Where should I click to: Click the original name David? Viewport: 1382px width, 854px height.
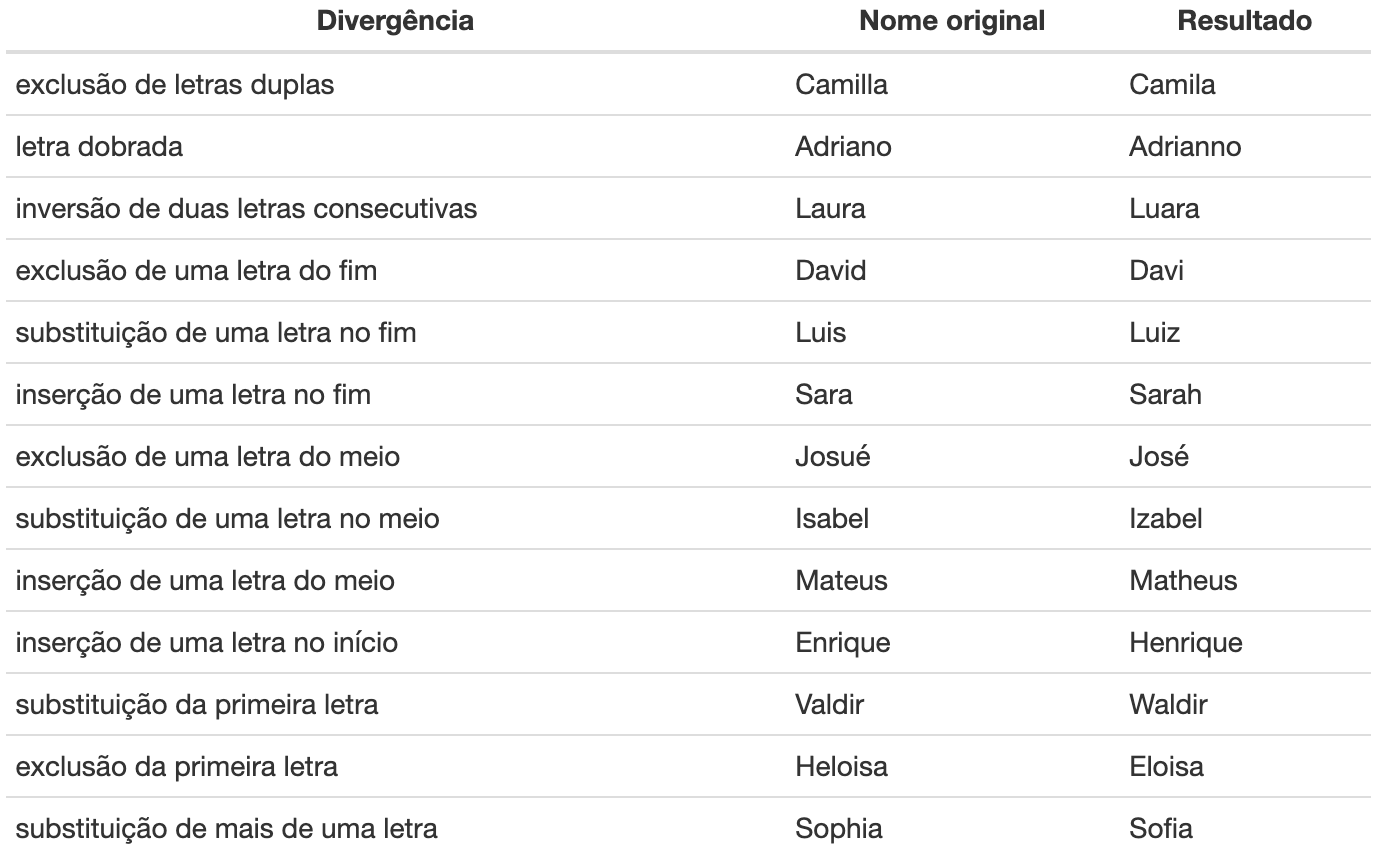tap(831, 271)
